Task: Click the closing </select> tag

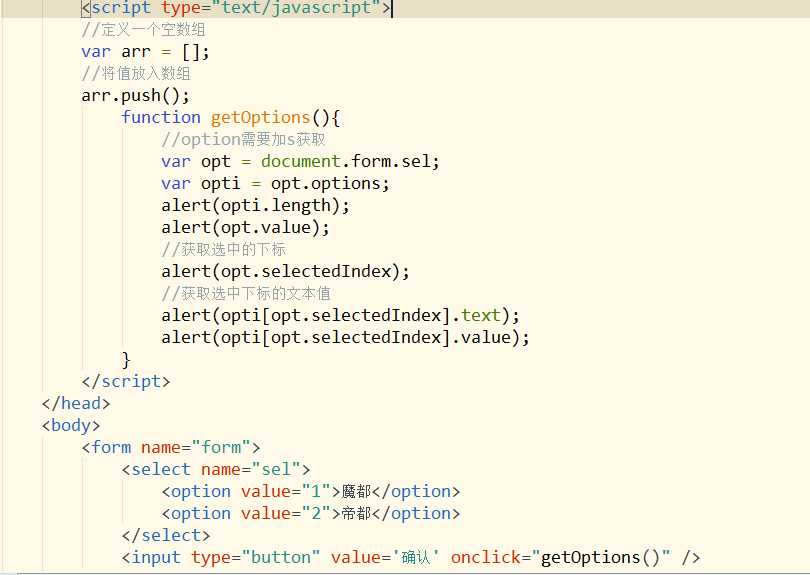Action: pos(166,535)
